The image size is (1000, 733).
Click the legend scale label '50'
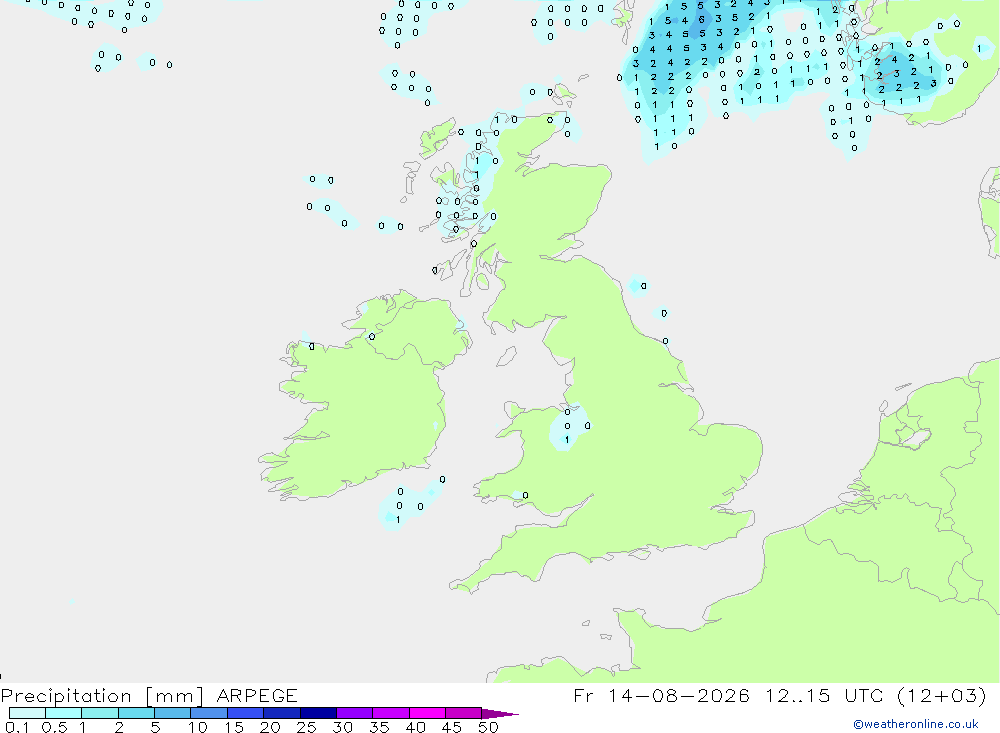(489, 727)
